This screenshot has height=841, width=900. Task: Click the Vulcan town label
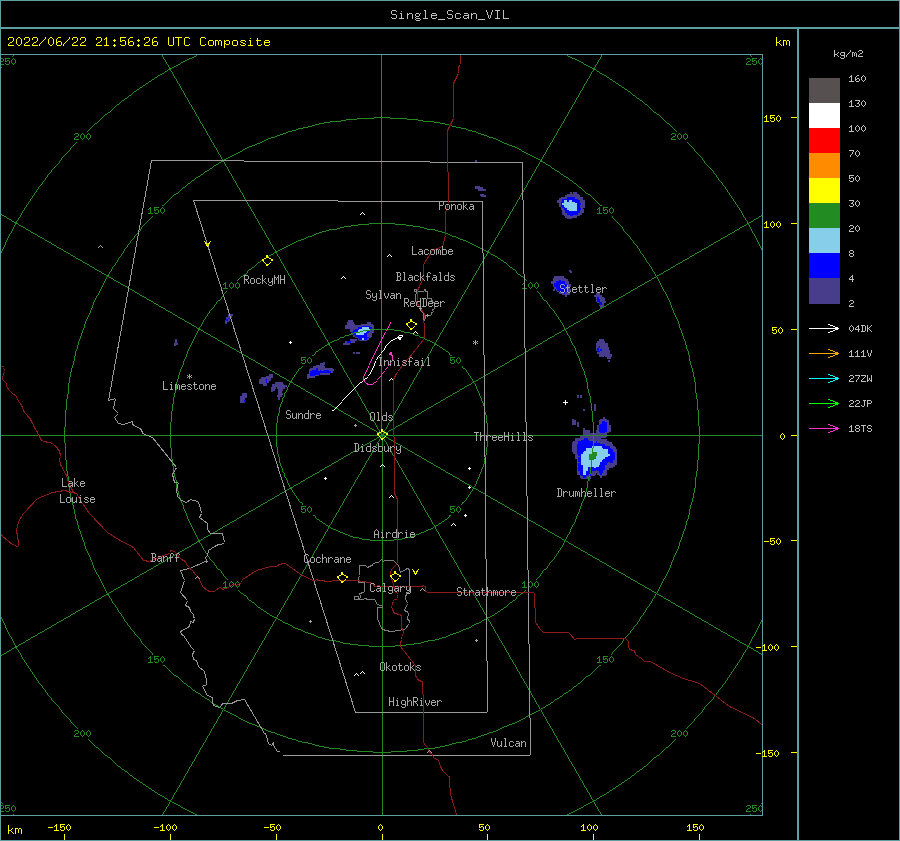click(x=508, y=743)
